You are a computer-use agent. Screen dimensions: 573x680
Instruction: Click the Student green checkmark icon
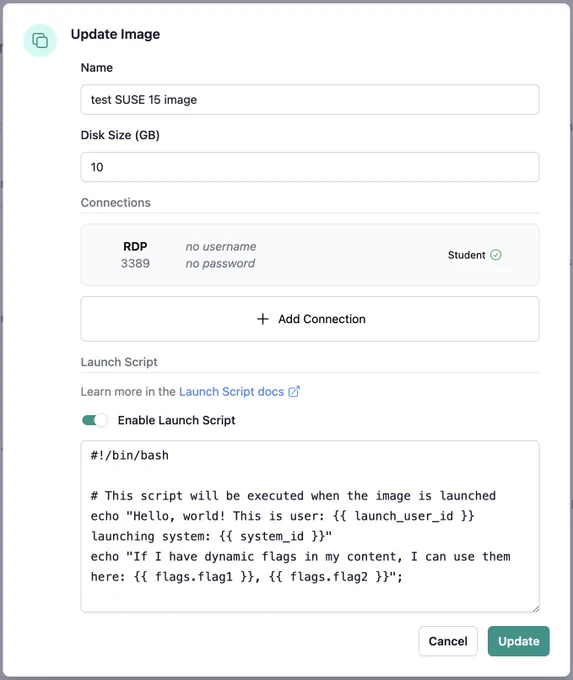[496, 255]
